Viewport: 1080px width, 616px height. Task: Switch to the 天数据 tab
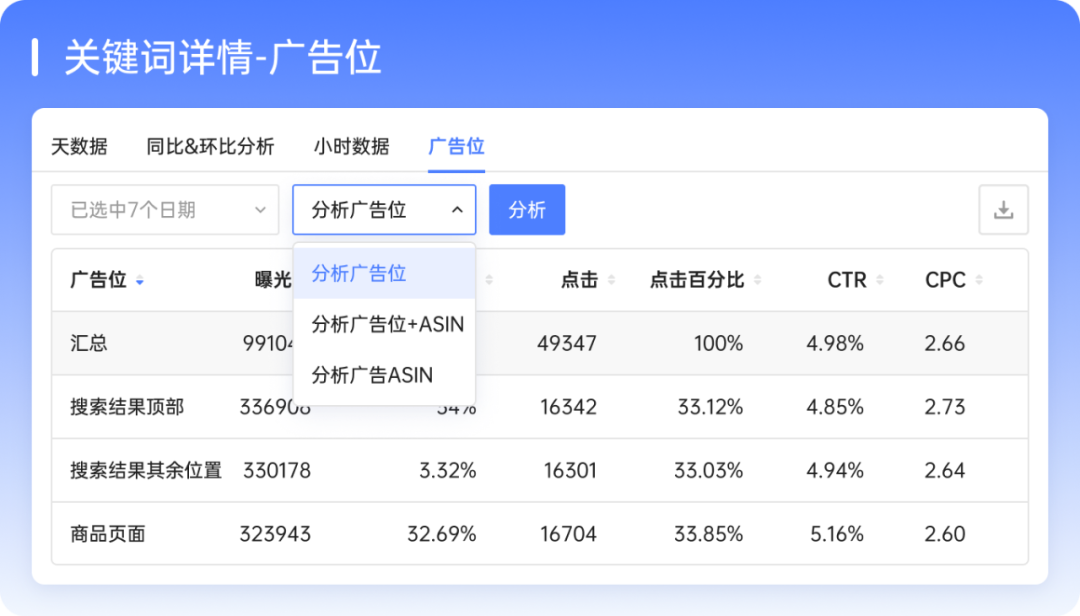[79, 146]
